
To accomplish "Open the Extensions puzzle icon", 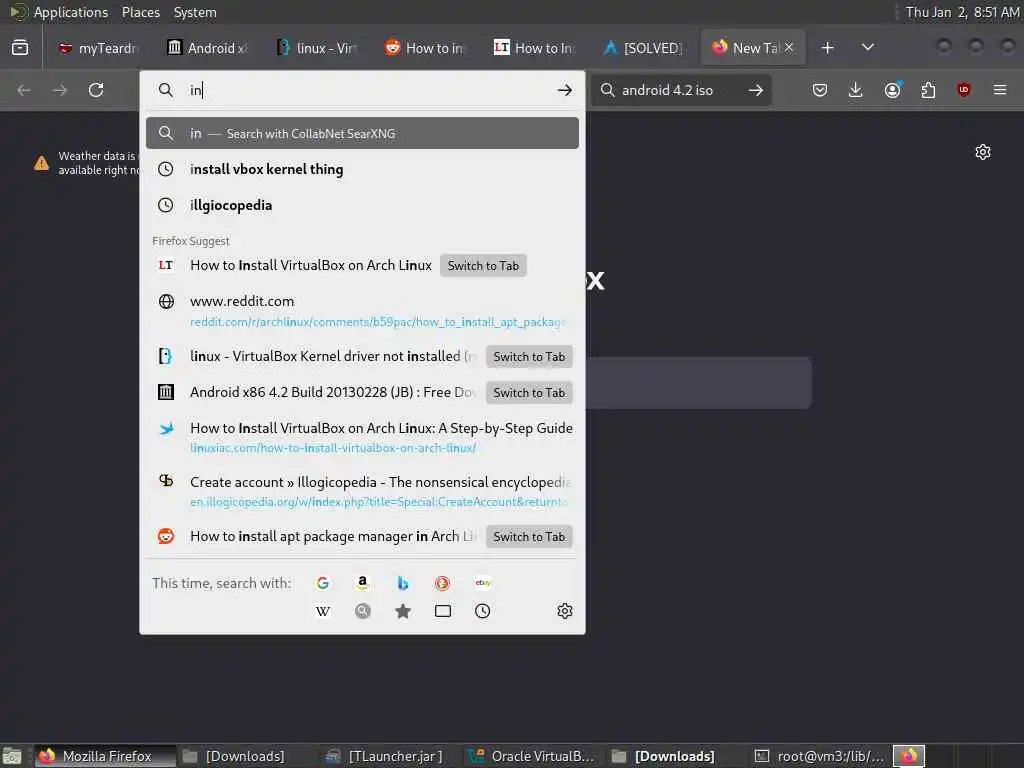I will coord(928,90).
